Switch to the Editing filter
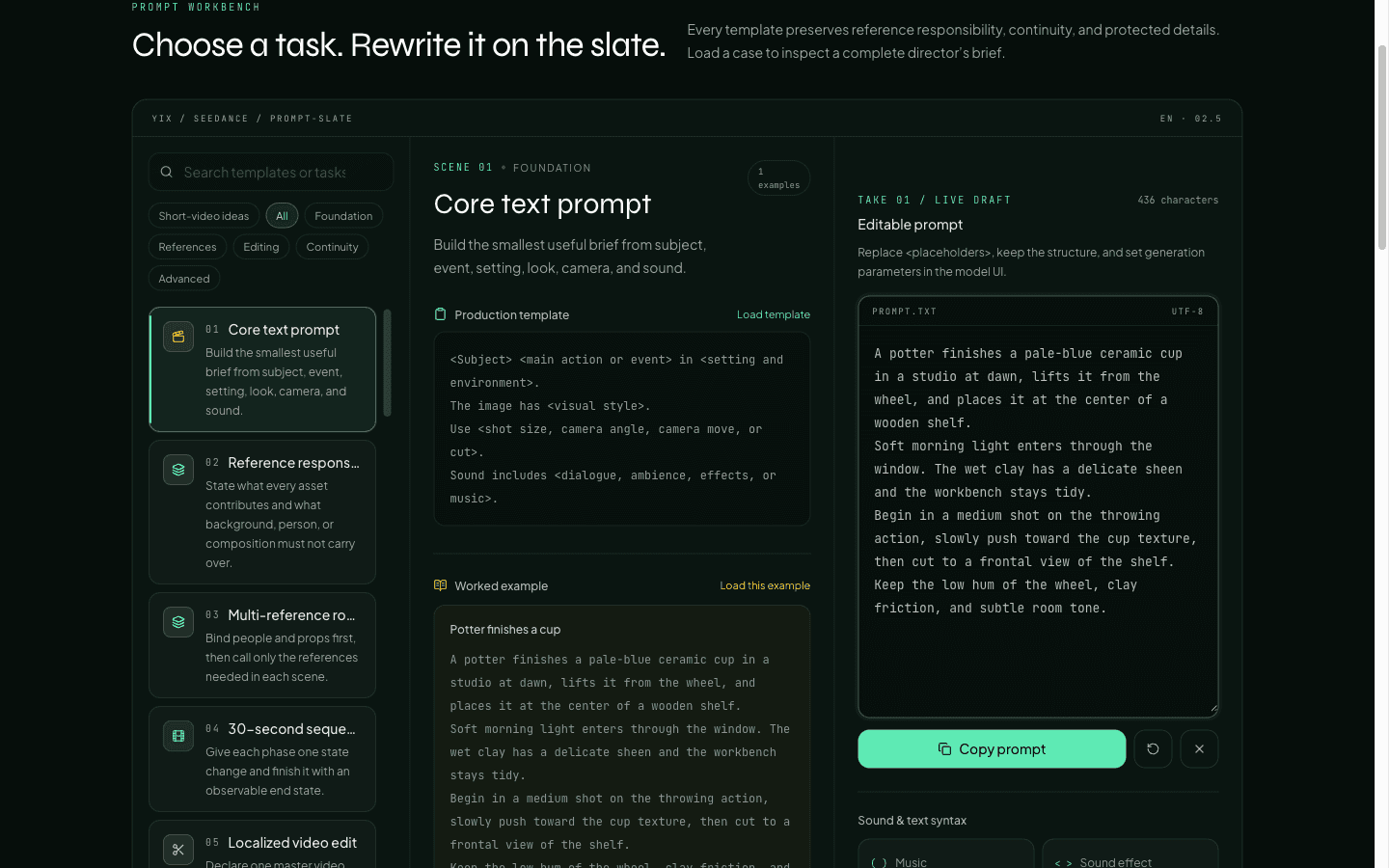 [260, 247]
